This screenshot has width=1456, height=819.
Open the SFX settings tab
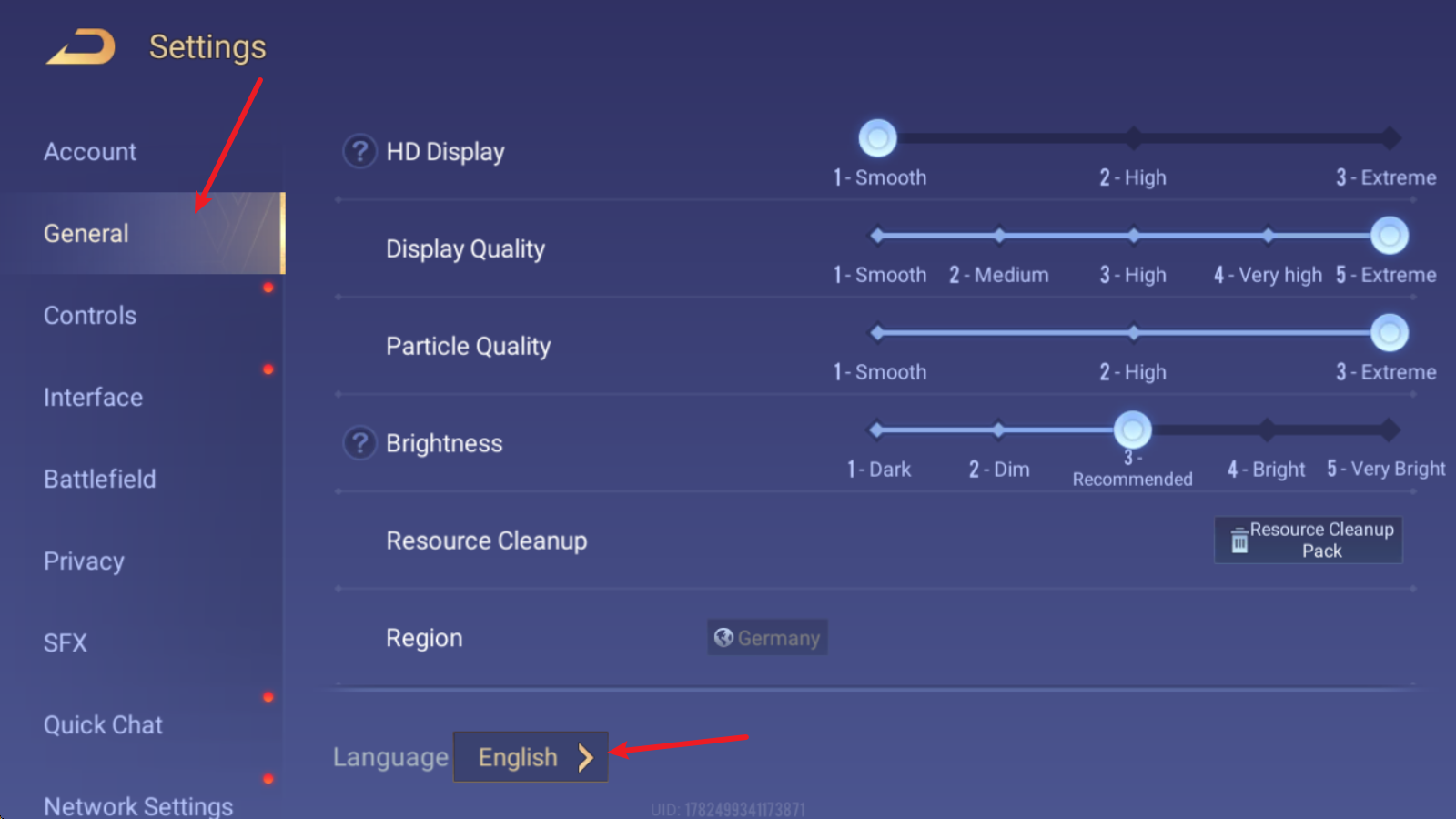point(66,643)
